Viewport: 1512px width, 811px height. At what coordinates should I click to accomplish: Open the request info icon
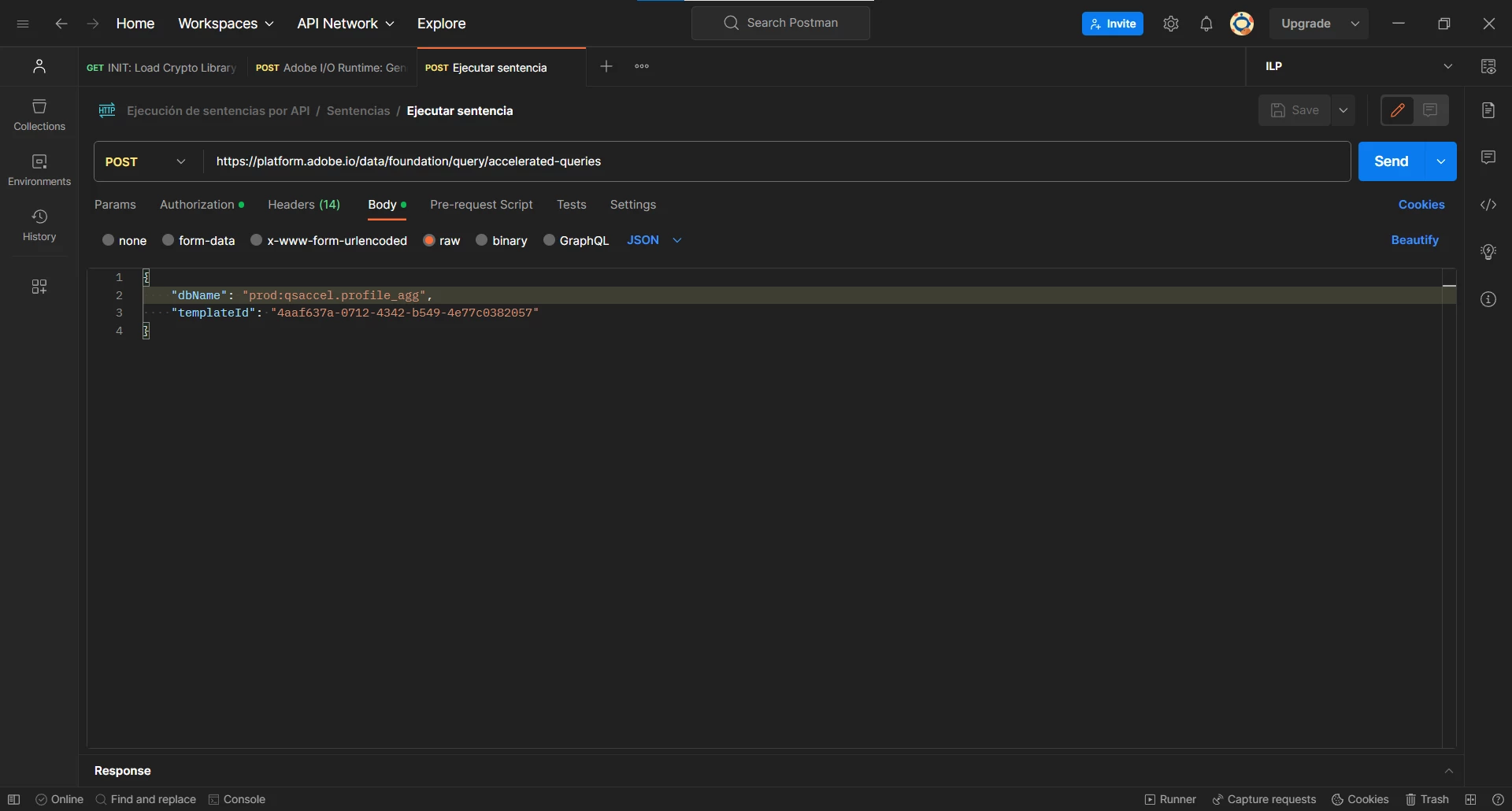pyautogui.click(x=1488, y=299)
